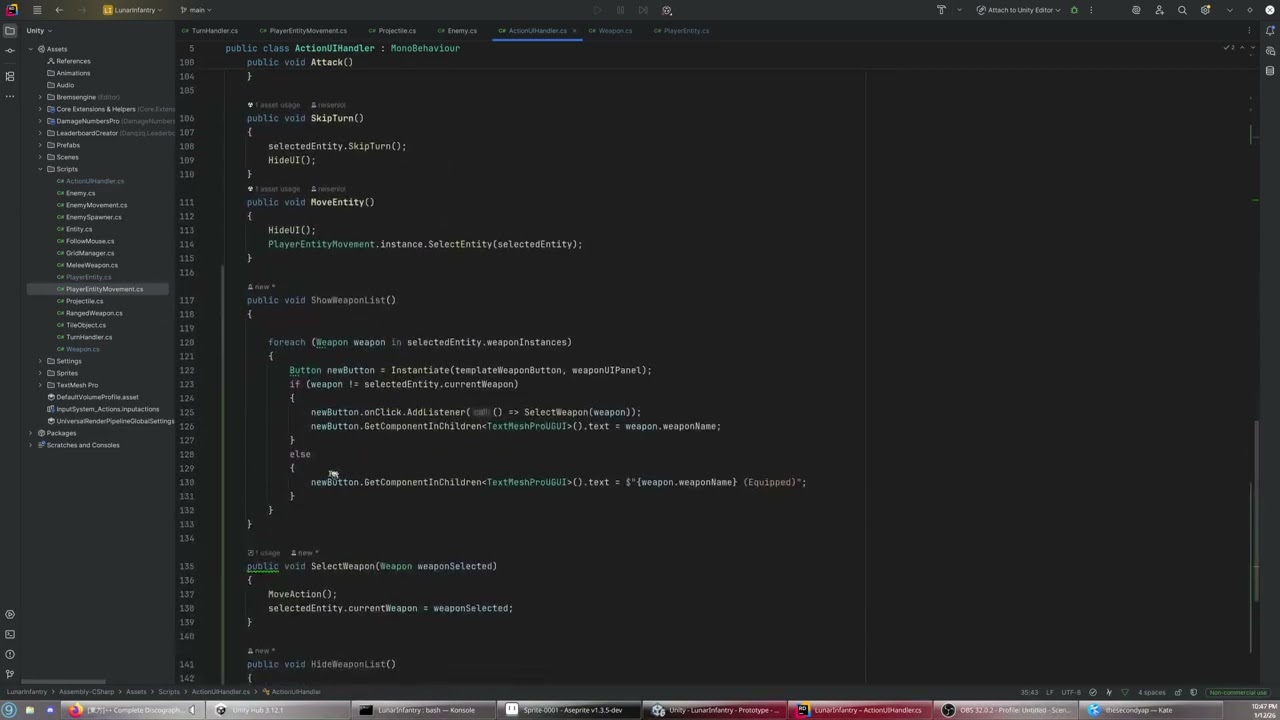This screenshot has height=720, width=1280.
Task: Switch to PlayerEntity.cs tab
Action: pos(681,30)
